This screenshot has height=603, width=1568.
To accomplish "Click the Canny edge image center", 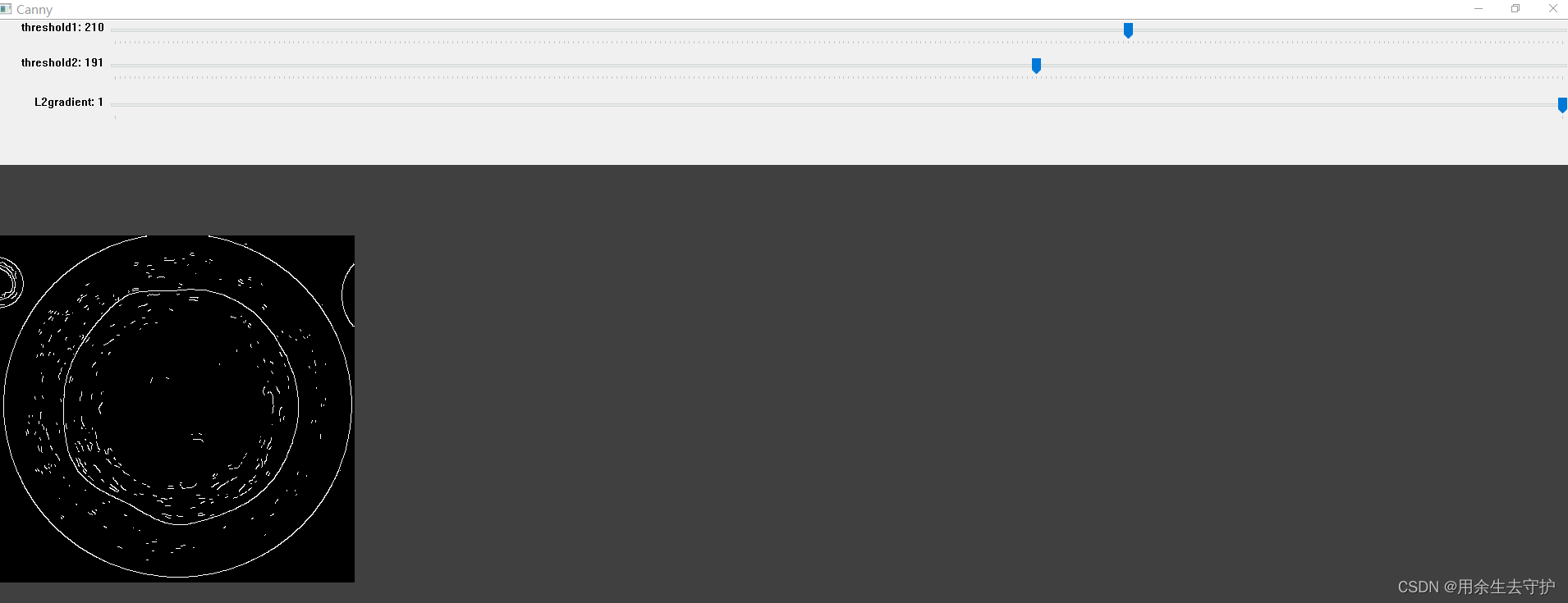I will click(x=177, y=409).
